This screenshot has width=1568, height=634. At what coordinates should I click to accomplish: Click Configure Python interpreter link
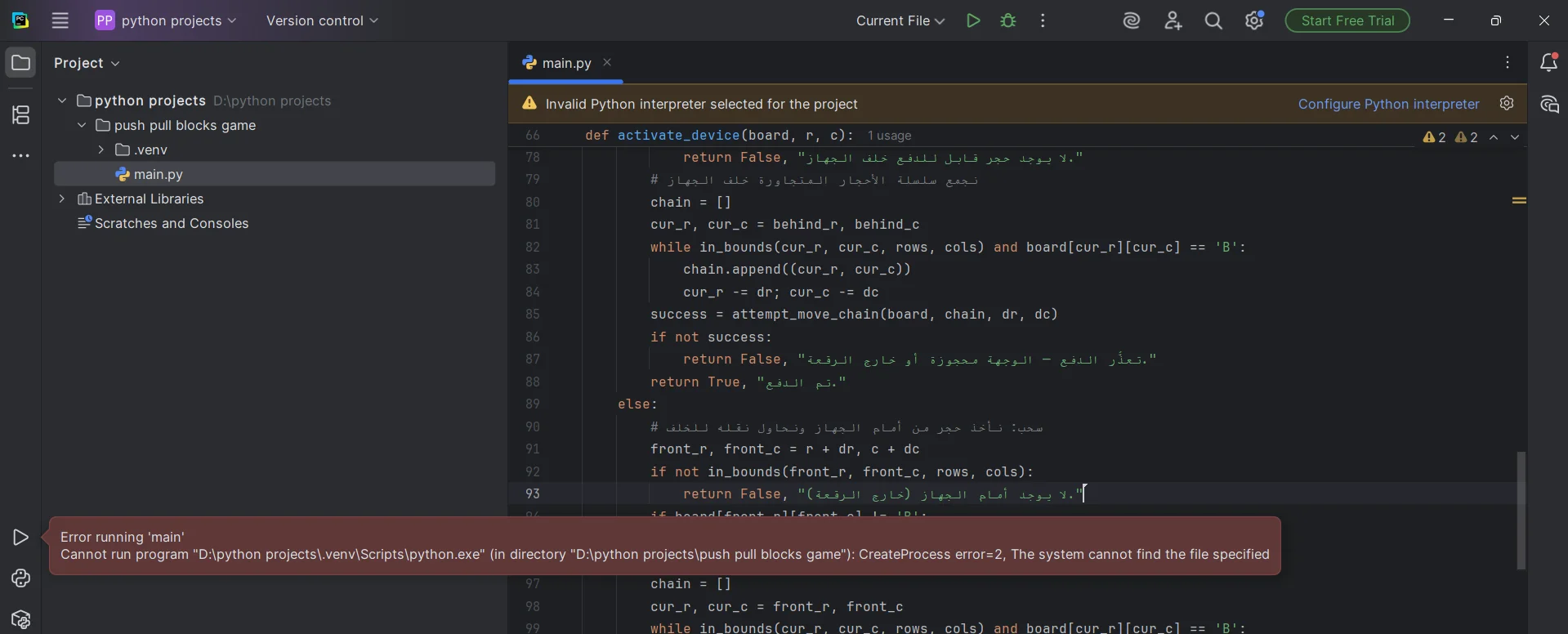coord(1388,104)
